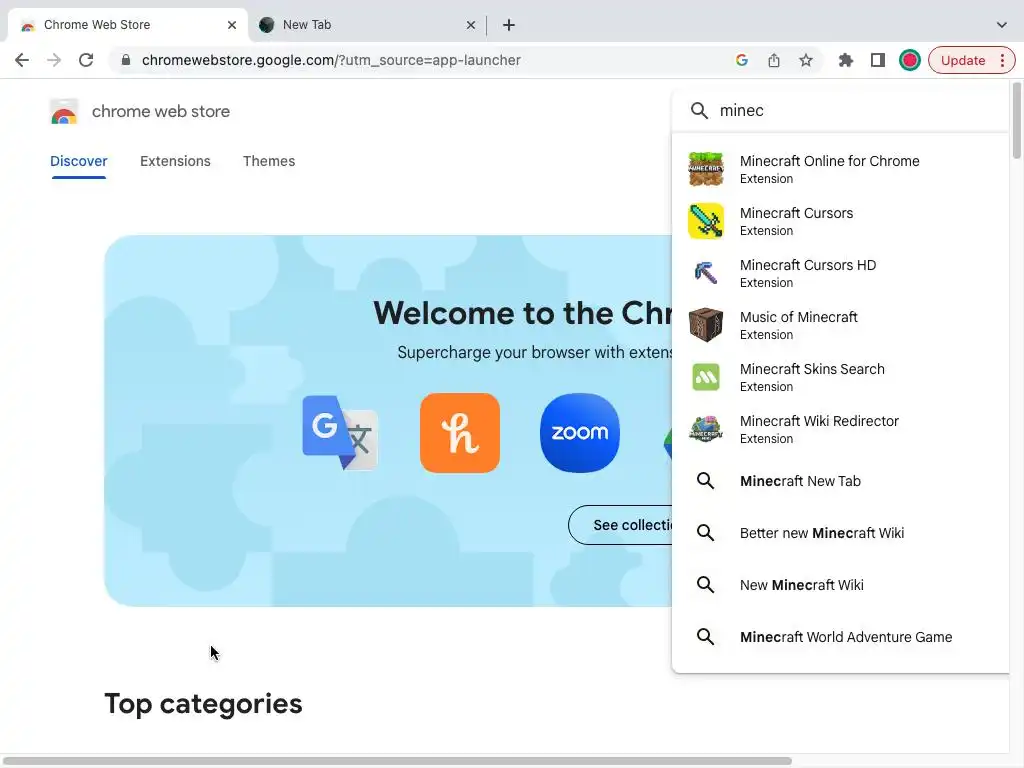Open the Extensions tab
Viewport: 1024px width, 768px height.
coord(175,161)
